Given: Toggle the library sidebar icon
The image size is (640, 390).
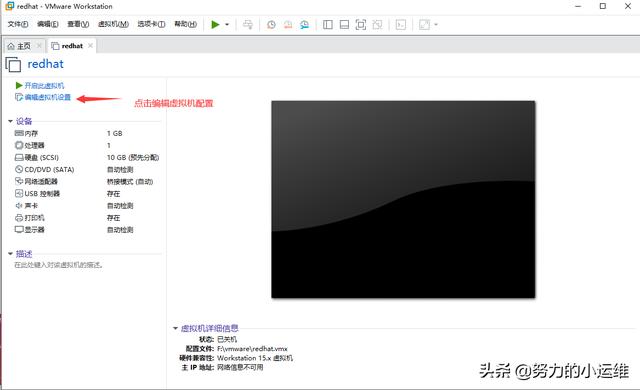Looking at the screenshot, I should [328, 24].
